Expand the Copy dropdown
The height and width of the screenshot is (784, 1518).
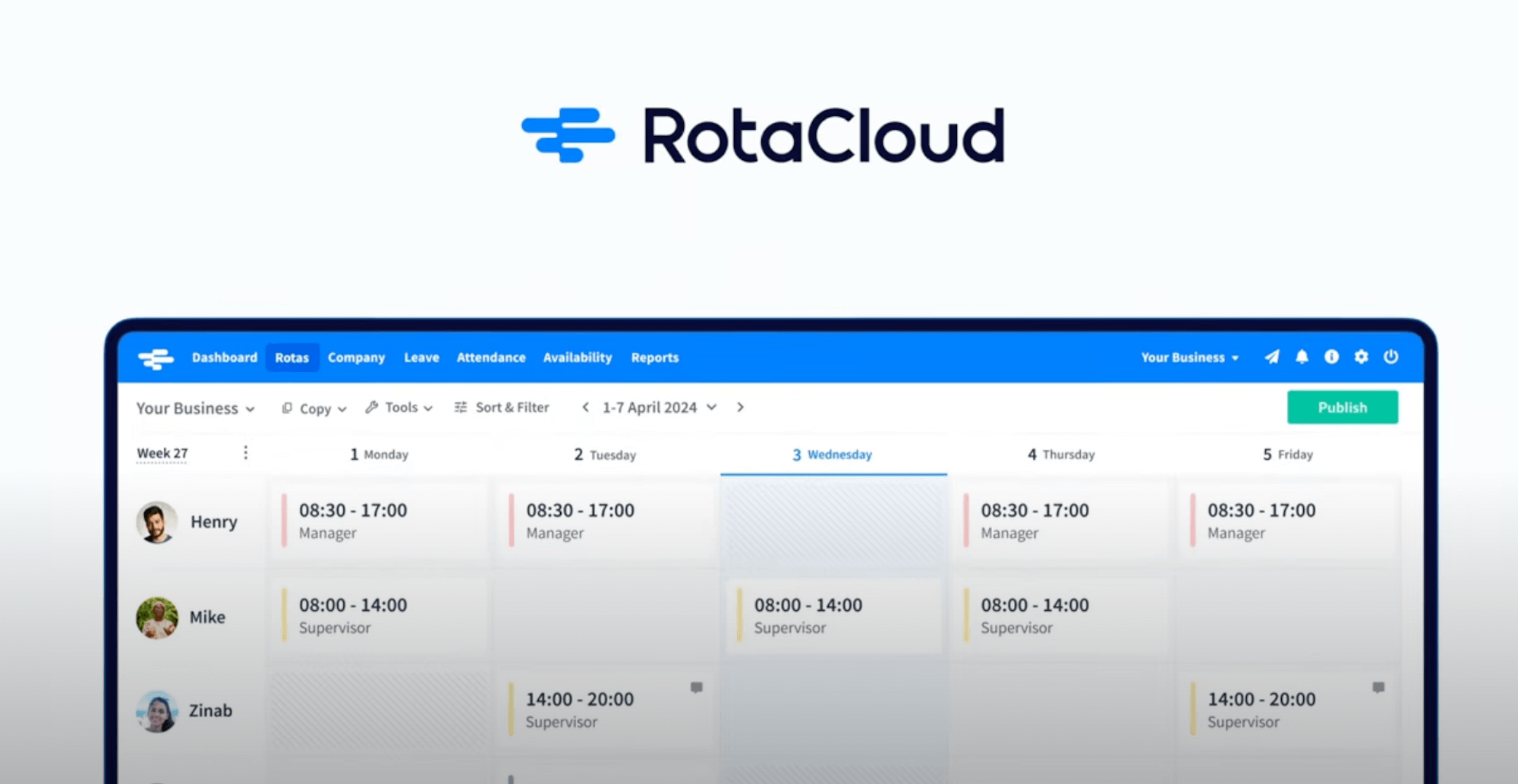point(311,408)
